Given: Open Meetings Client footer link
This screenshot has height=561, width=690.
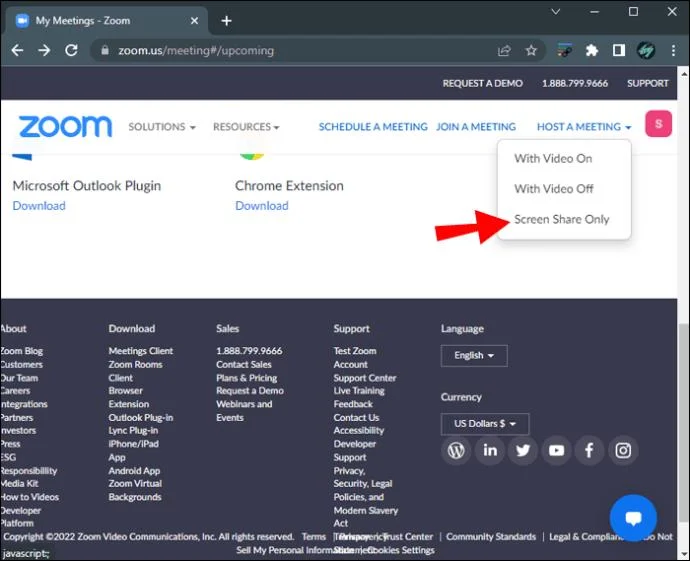Looking at the screenshot, I should 141,351.
